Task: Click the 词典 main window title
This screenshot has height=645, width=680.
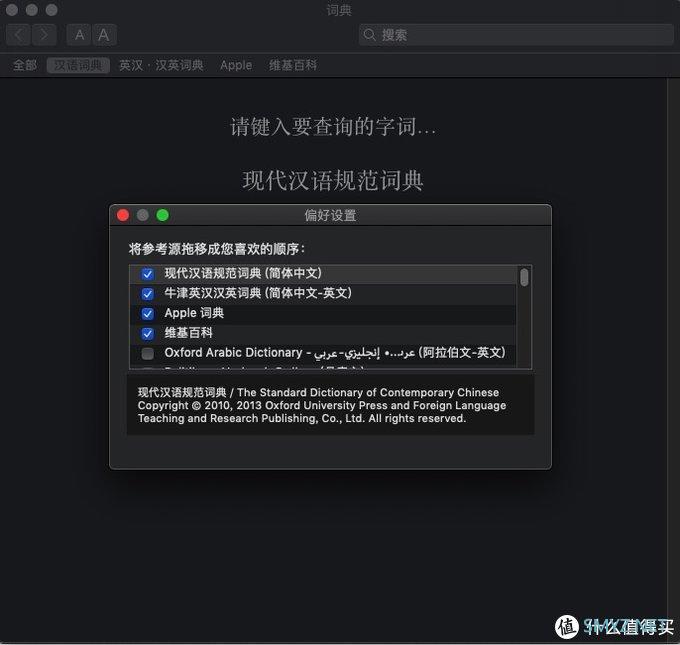Action: click(339, 10)
